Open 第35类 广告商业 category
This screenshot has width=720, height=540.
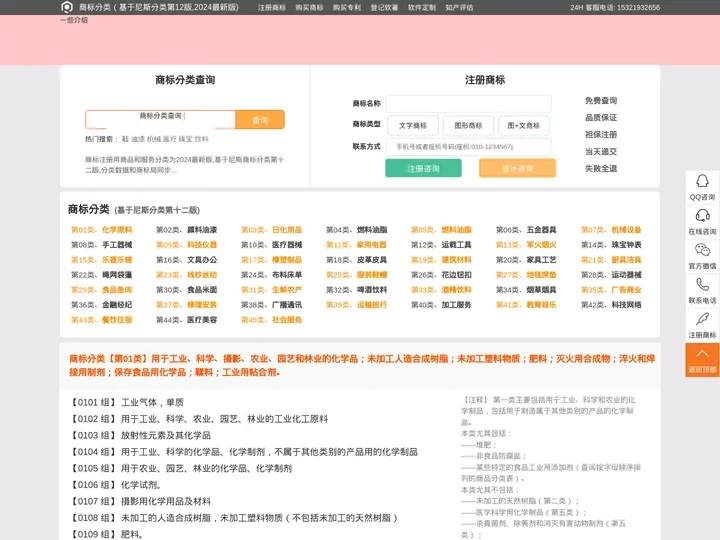pos(611,290)
